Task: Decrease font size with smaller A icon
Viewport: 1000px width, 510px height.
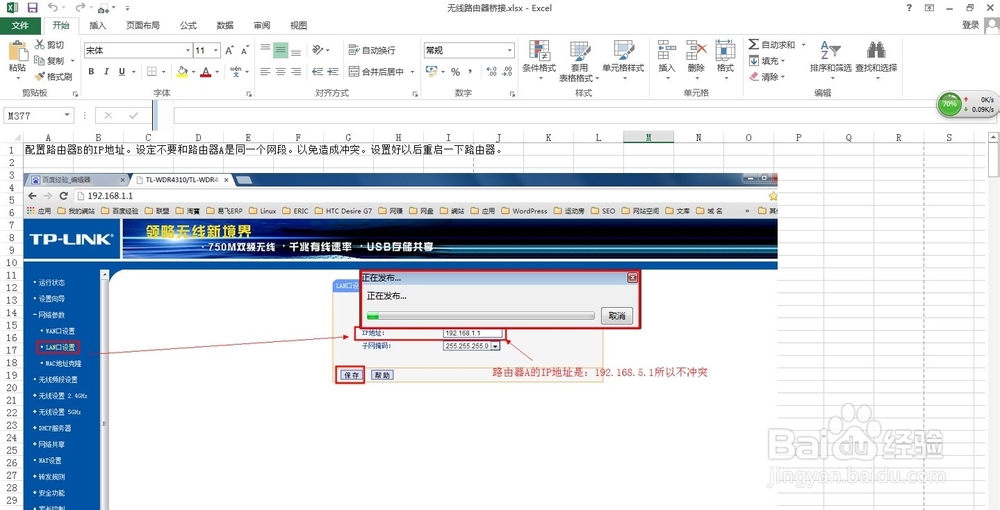Action: (x=245, y=50)
